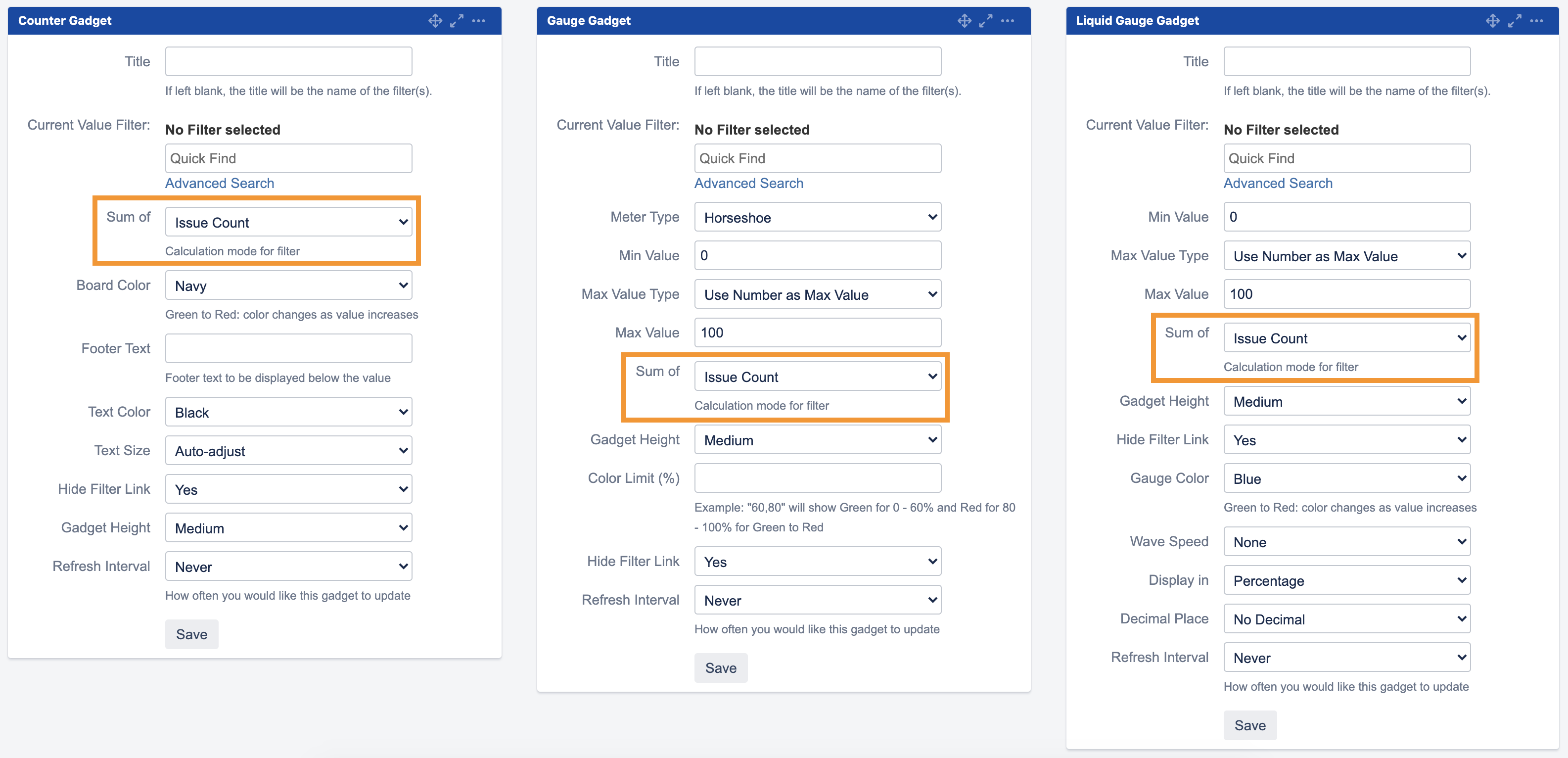Open Liquid Gauge Gadget more options menu
Image resolution: width=1568 pixels, height=758 pixels.
pos(1536,21)
